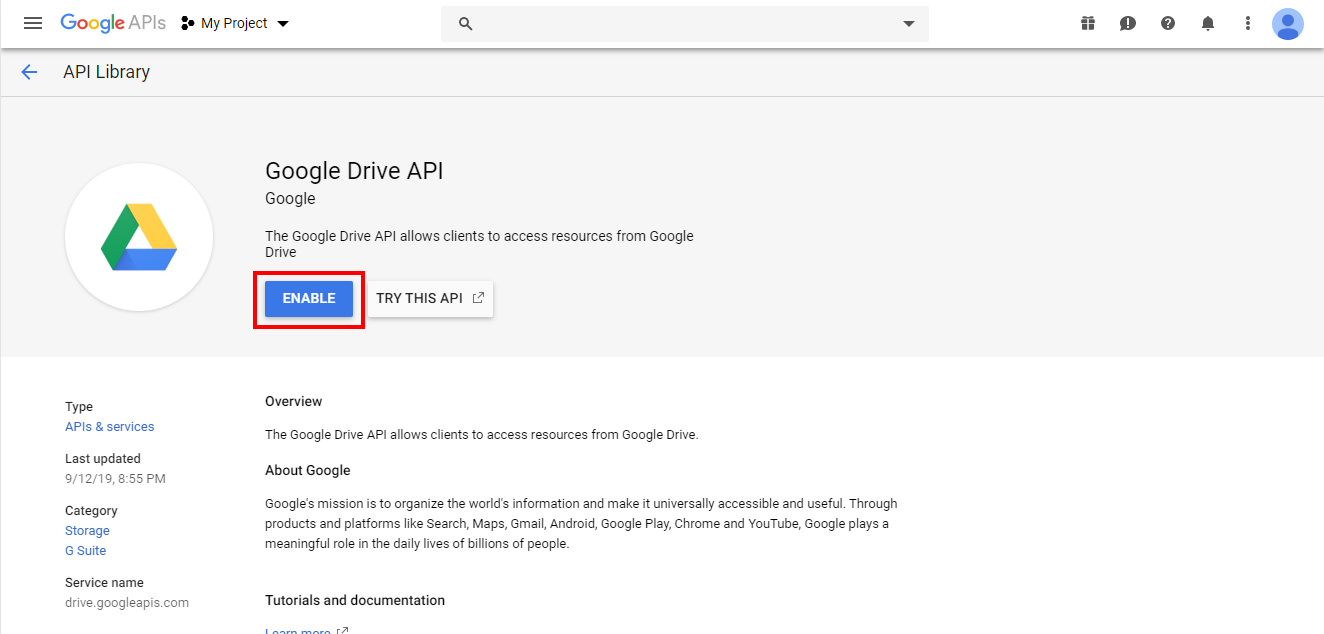The height and width of the screenshot is (634, 1324).
Task: Show notifications via the bell icon
Action: pyautogui.click(x=1208, y=23)
